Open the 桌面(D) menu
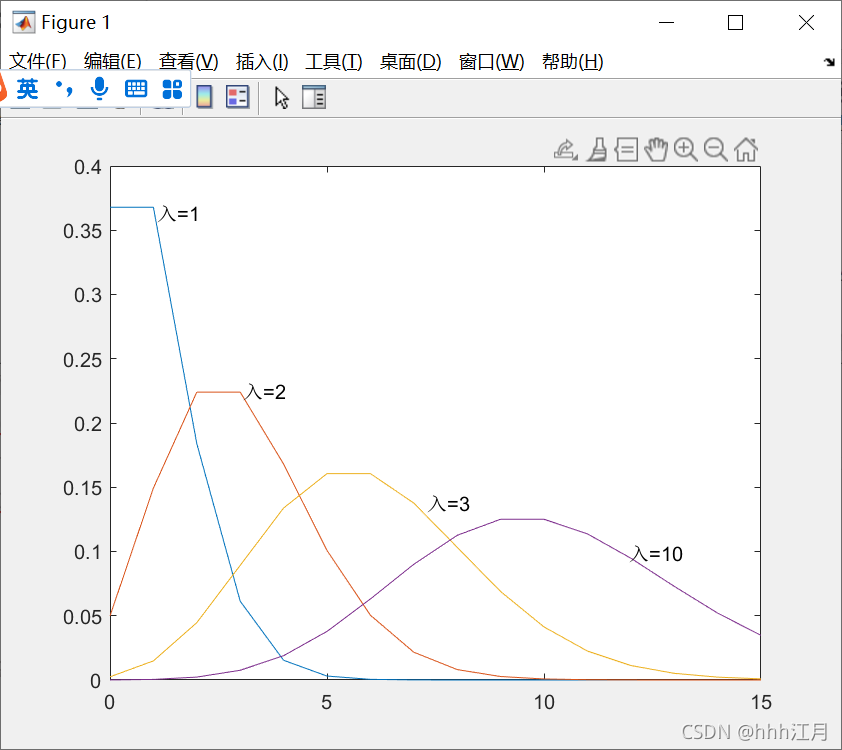 pos(410,62)
